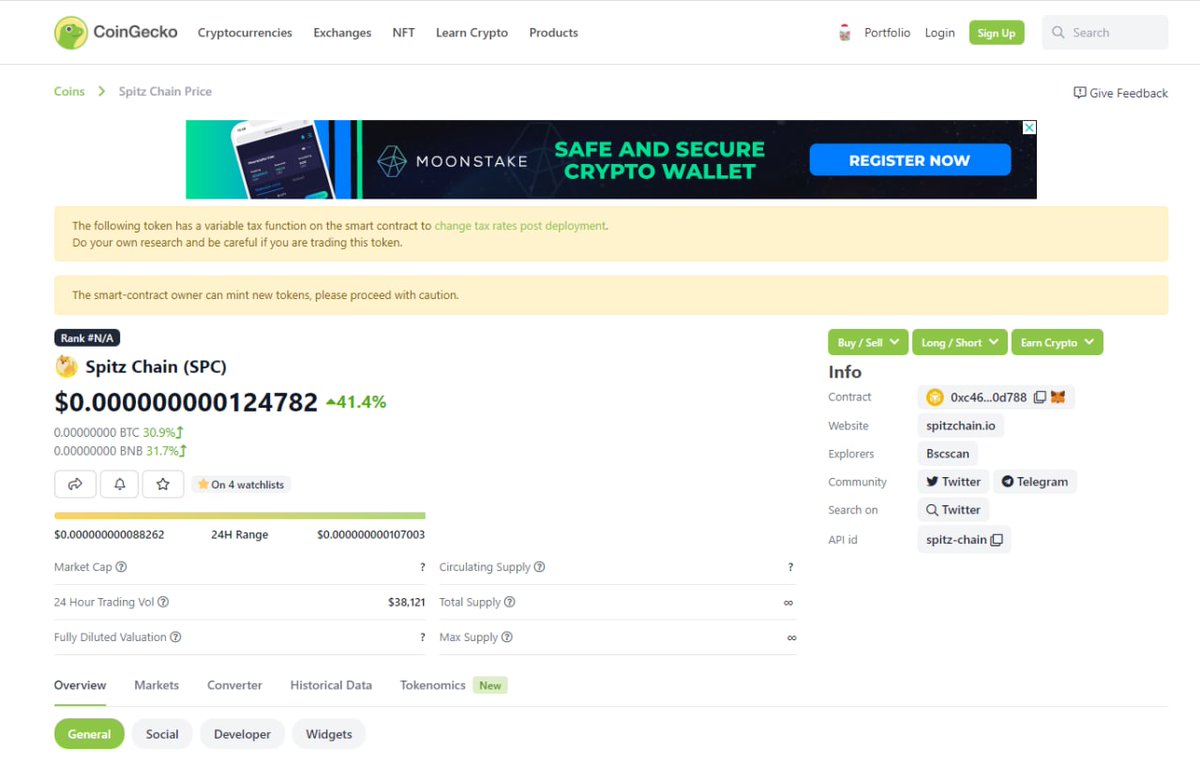Switch to the Tokenomics tab
1200x763 pixels.
click(433, 685)
